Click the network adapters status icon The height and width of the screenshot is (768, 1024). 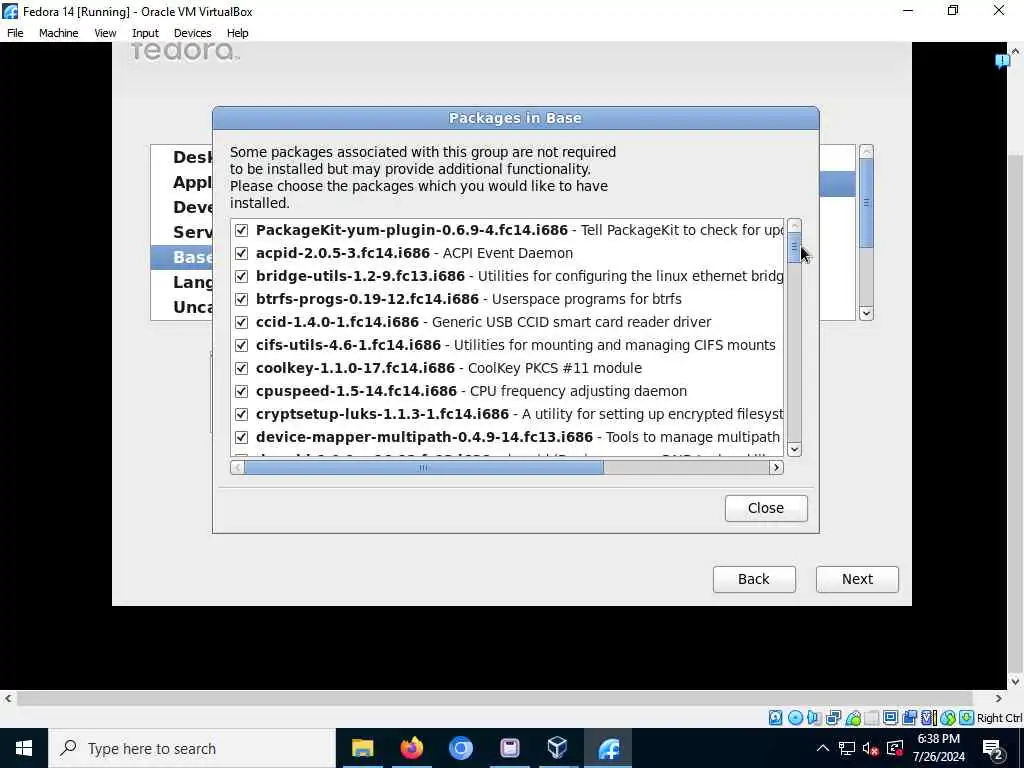pos(833,718)
